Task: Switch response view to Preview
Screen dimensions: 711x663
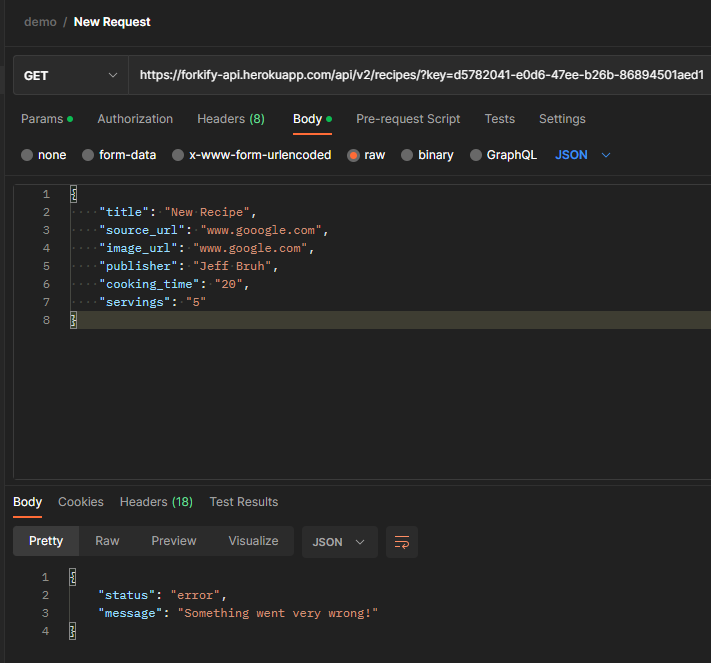Action: (x=174, y=541)
